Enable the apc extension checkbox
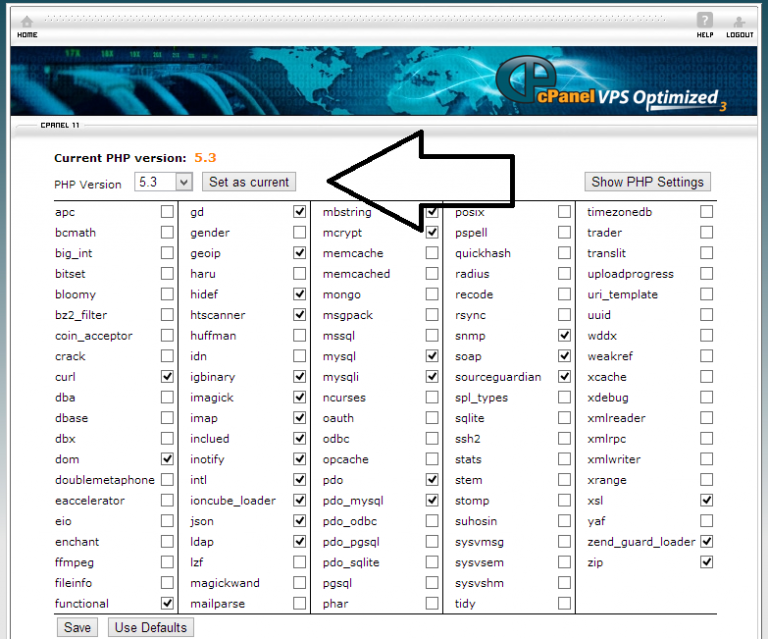 (x=167, y=212)
